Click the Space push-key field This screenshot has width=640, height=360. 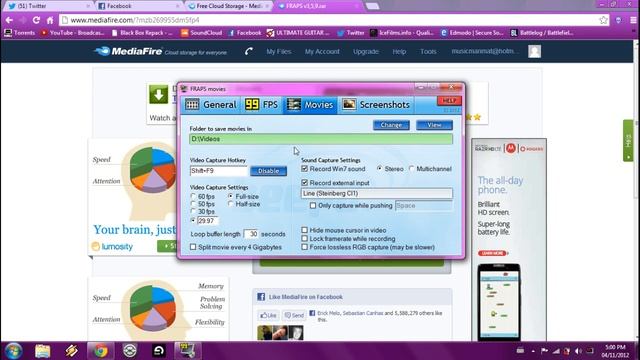point(424,206)
